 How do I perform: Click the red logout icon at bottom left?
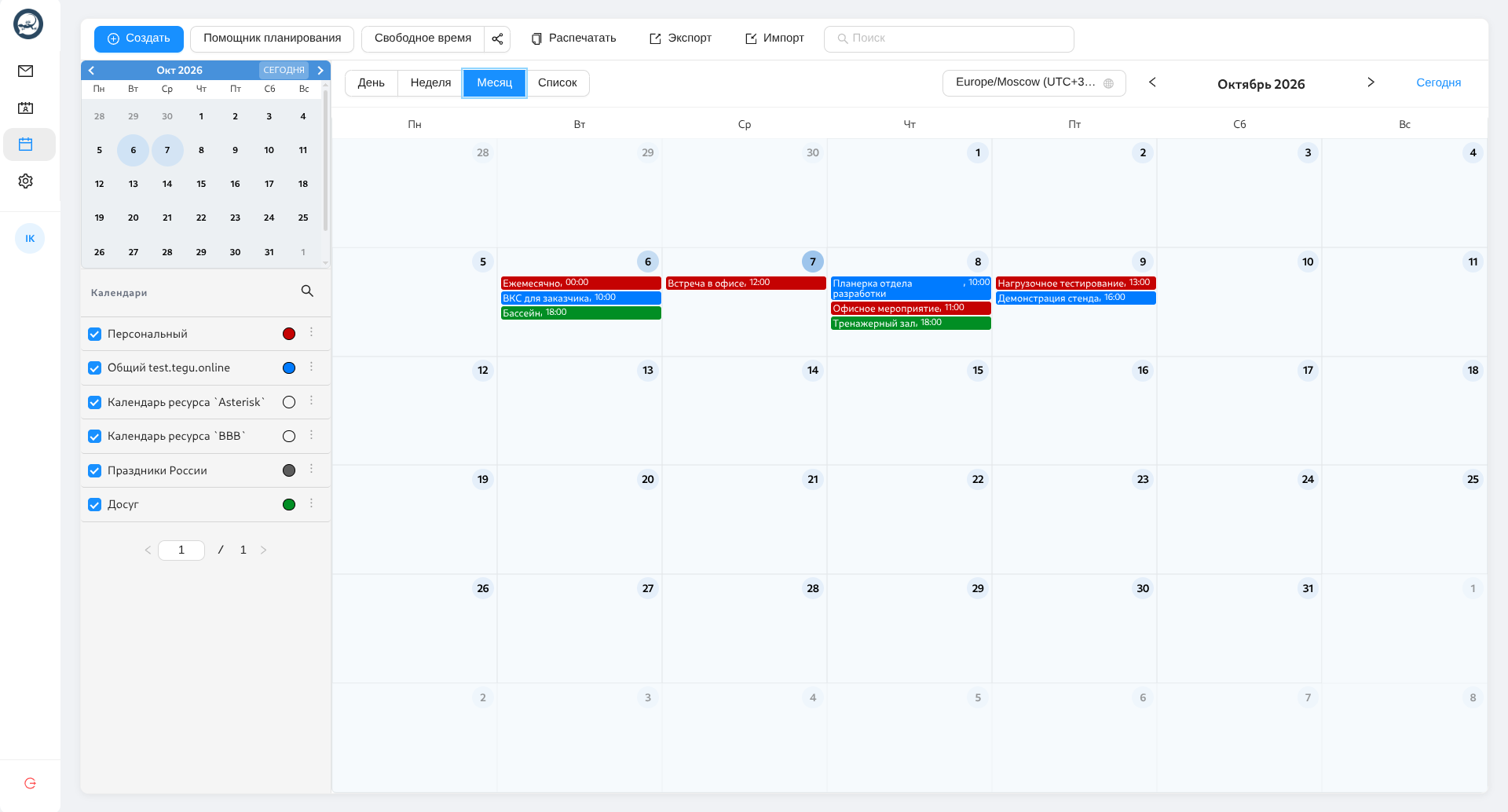30,783
